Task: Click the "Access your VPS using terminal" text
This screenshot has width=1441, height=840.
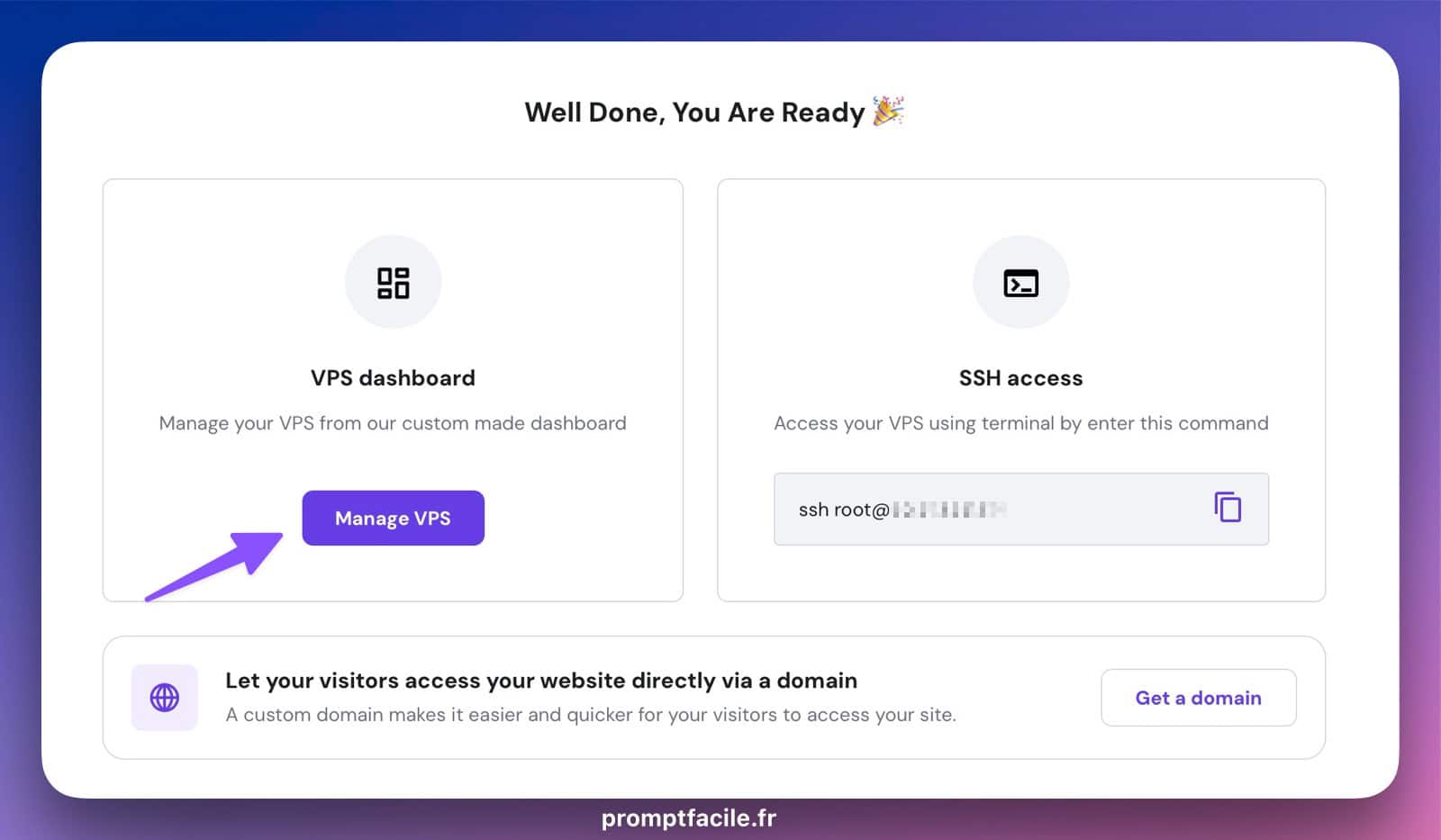Action: pos(1020,423)
